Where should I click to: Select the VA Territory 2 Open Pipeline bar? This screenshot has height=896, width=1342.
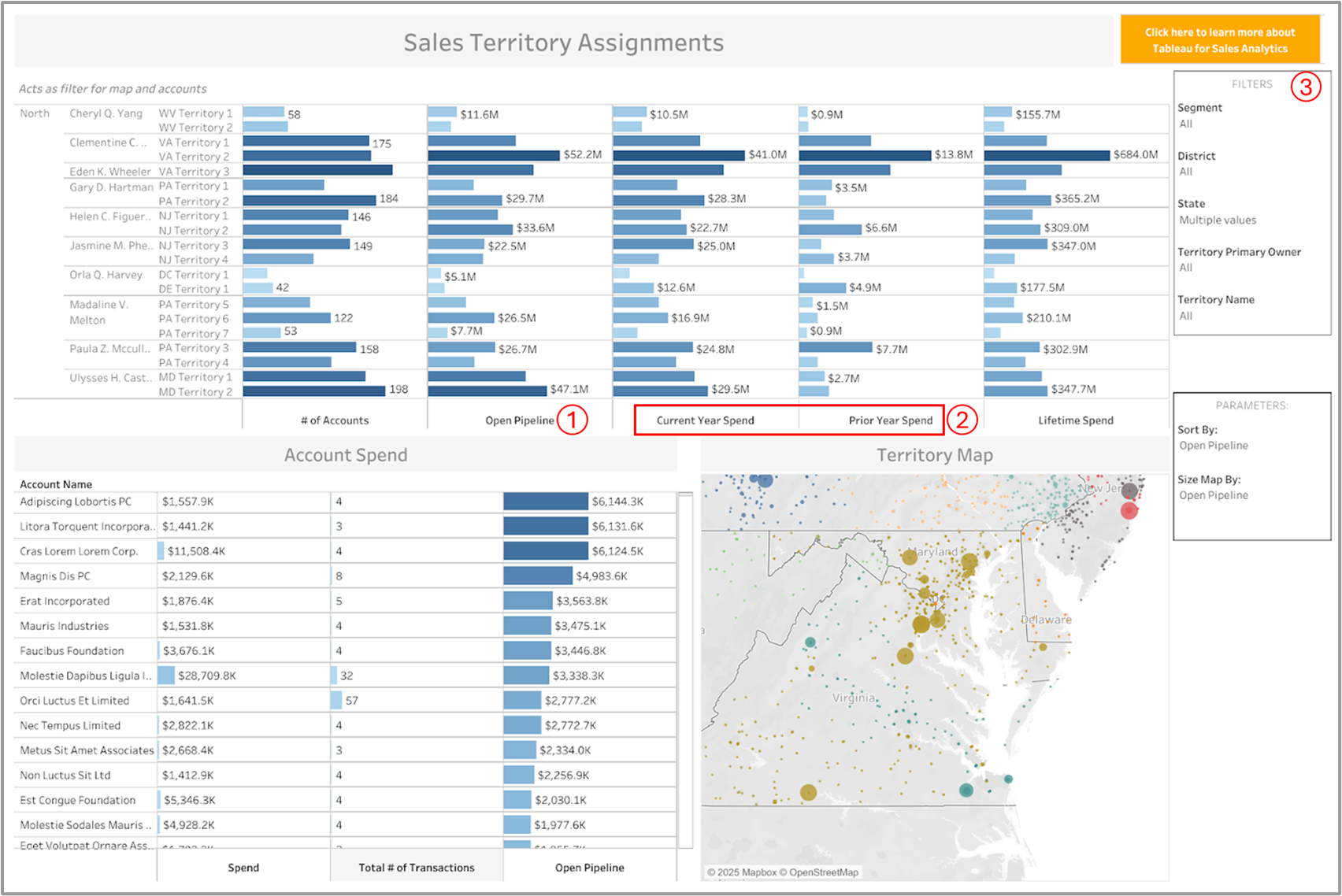click(x=493, y=156)
